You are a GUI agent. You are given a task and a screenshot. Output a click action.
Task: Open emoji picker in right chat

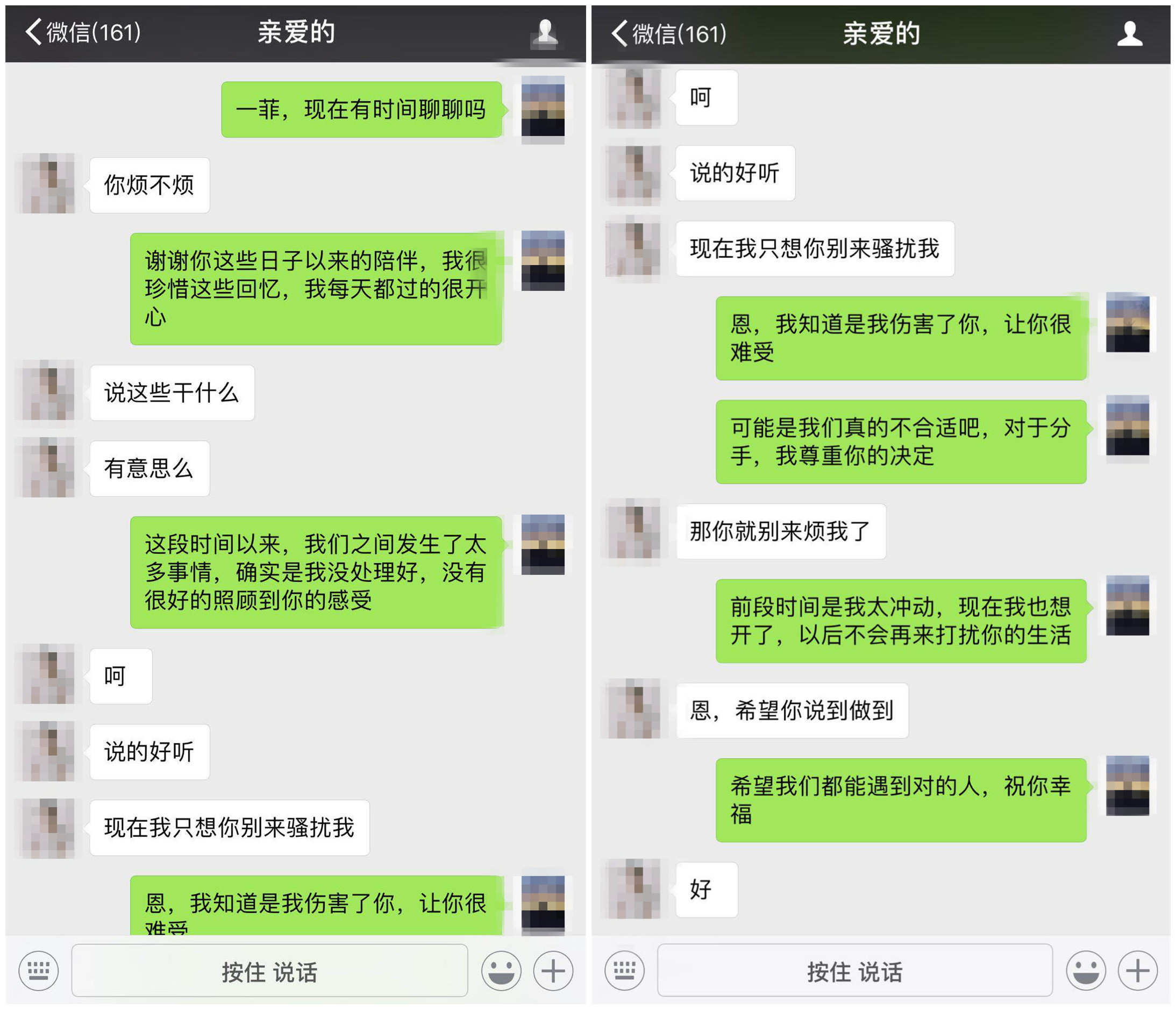point(1086,970)
